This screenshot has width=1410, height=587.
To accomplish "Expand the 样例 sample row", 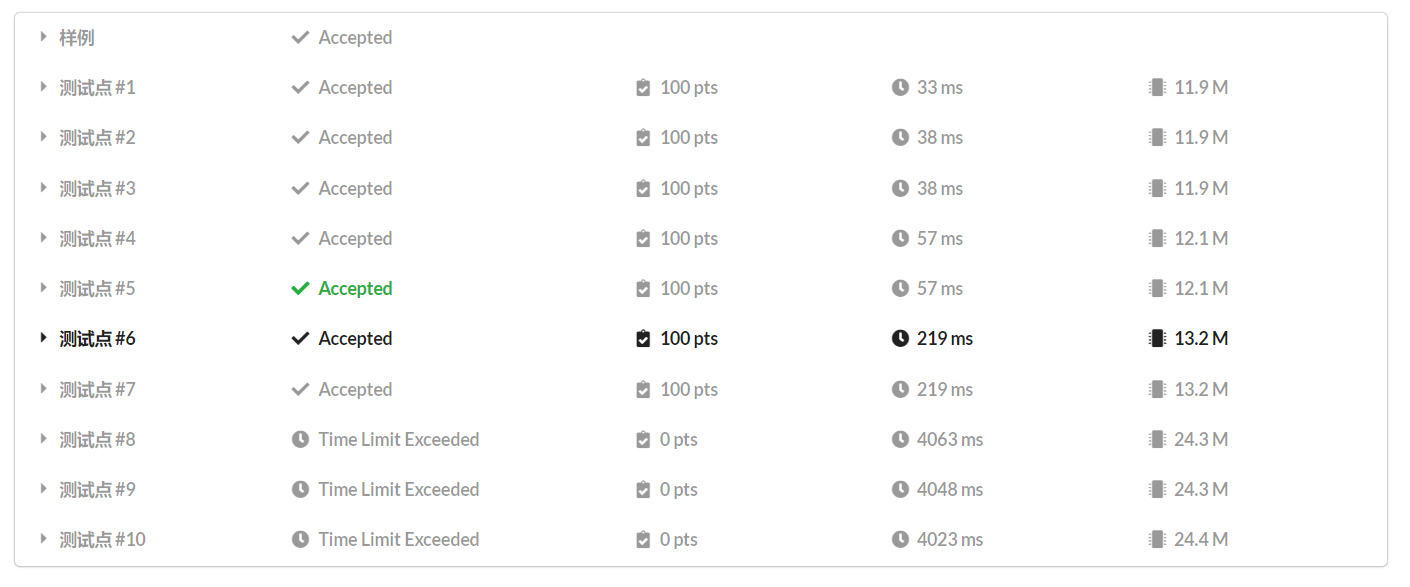I will 43,37.
